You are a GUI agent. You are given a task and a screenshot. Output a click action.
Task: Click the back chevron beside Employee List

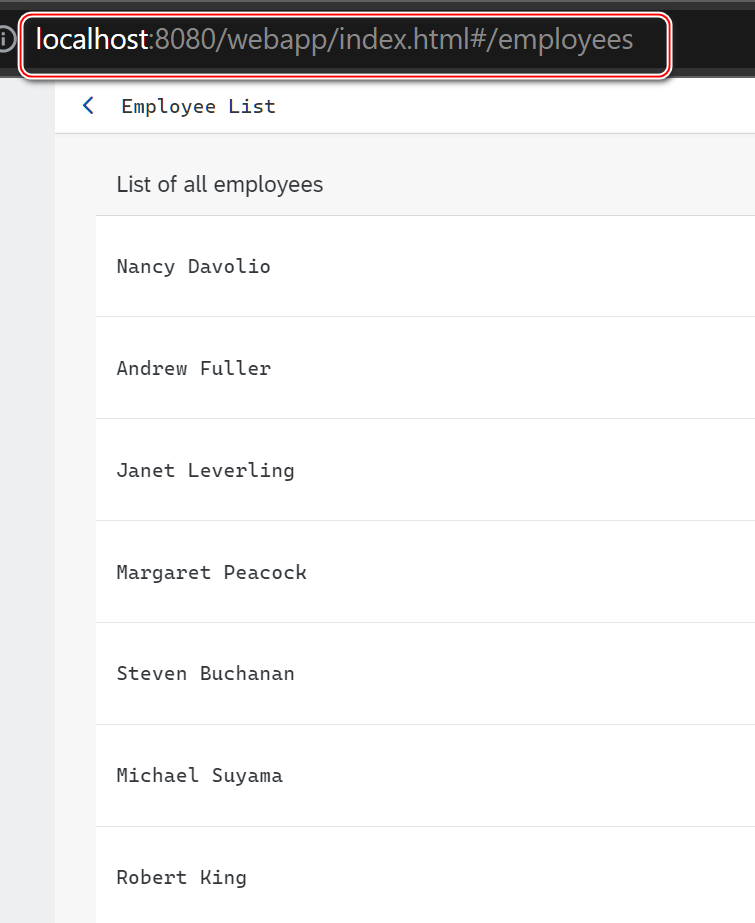click(88, 106)
